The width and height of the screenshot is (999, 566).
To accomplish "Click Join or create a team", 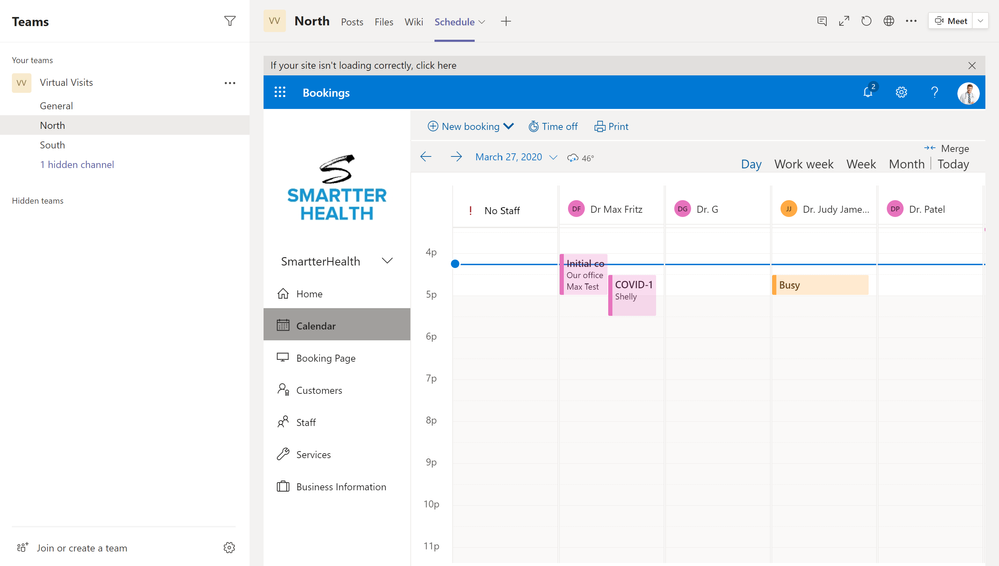I will (x=82, y=548).
